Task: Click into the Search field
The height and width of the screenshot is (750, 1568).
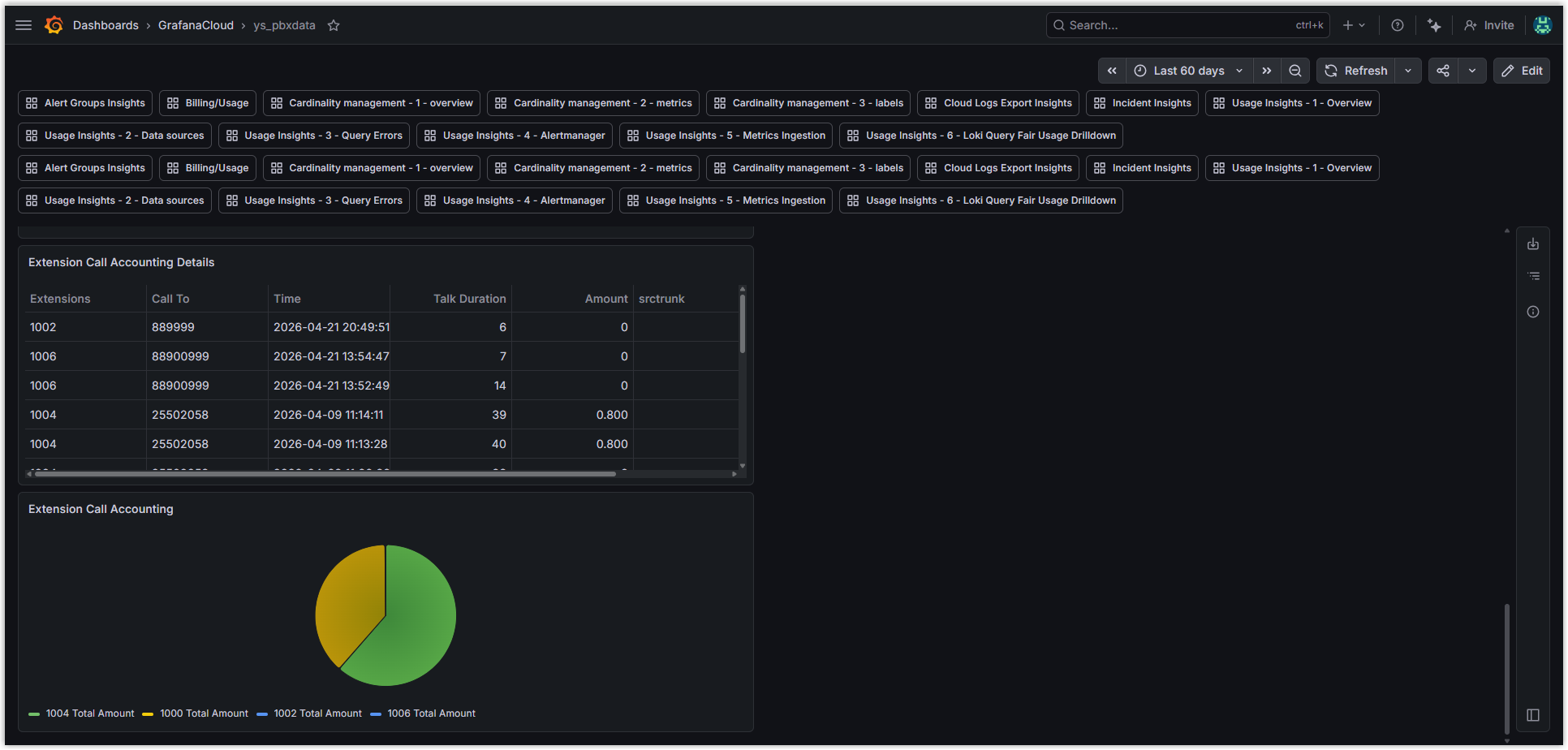Action: tap(1188, 25)
